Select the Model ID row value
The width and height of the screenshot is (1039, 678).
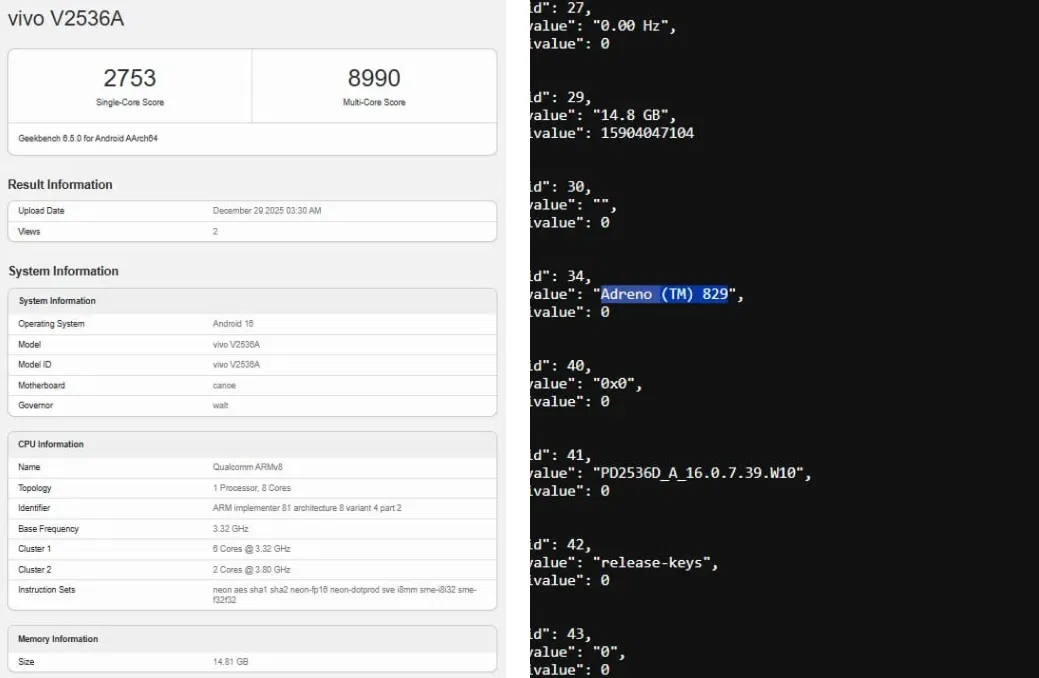pos(236,365)
